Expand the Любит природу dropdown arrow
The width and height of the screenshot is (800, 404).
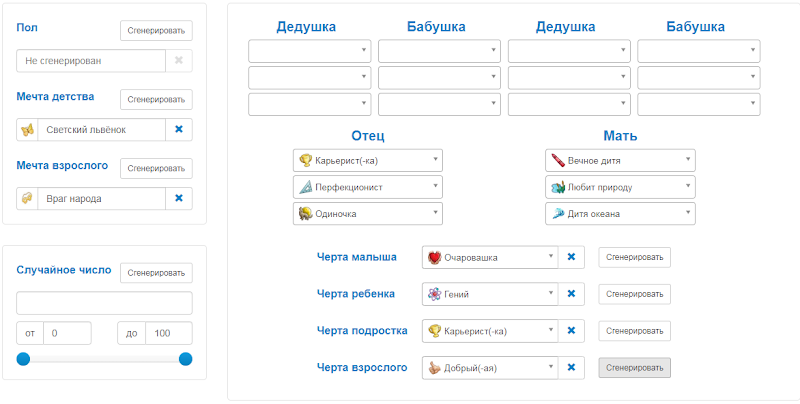pos(688,186)
